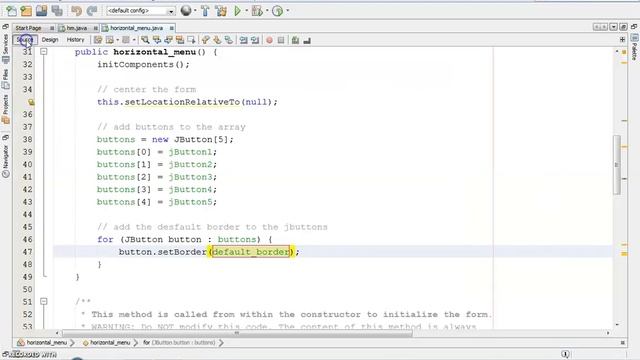The image size is (640, 360).
Task: Open the Profile Project dropdown arrow
Action: [288, 11]
